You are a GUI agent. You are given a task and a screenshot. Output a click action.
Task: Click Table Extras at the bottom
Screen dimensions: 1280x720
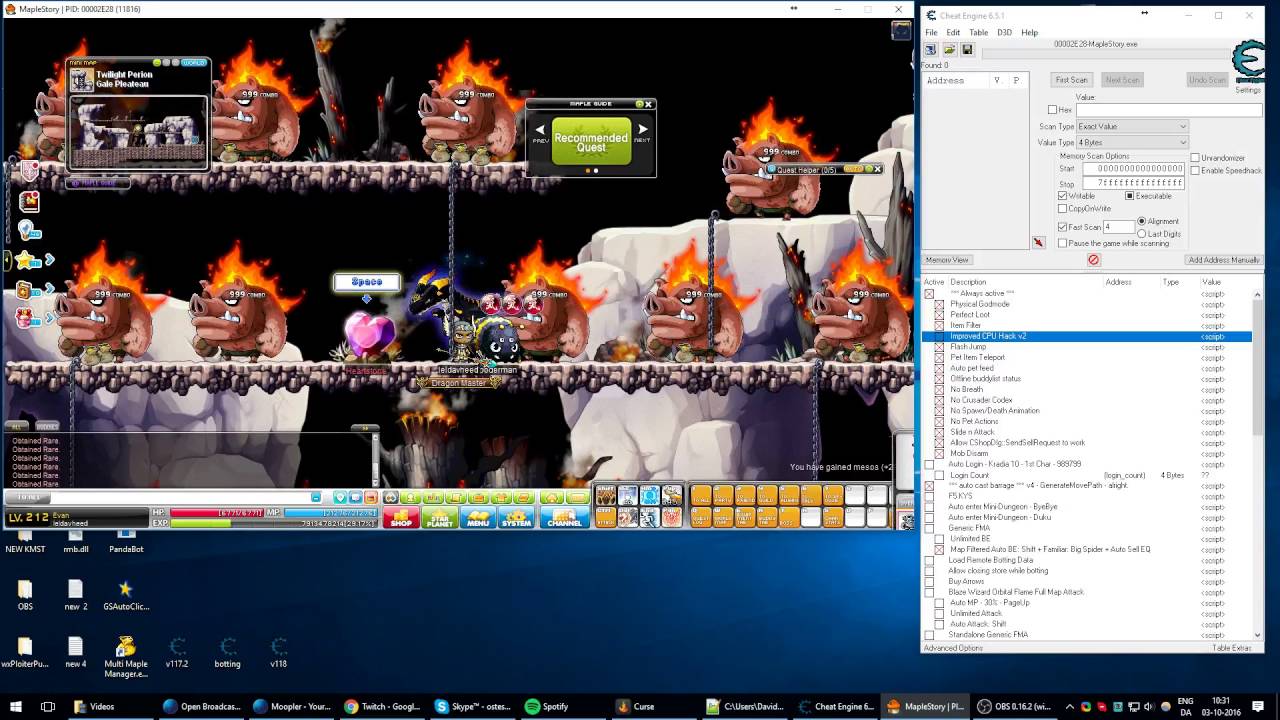[x=1231, y=648]
